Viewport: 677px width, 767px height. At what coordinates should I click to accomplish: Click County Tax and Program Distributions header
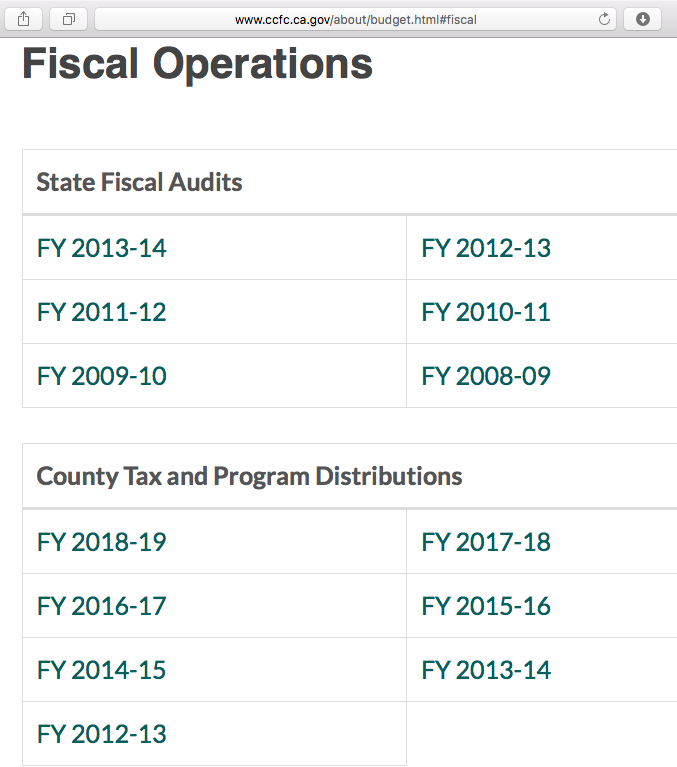click(249, 476)
